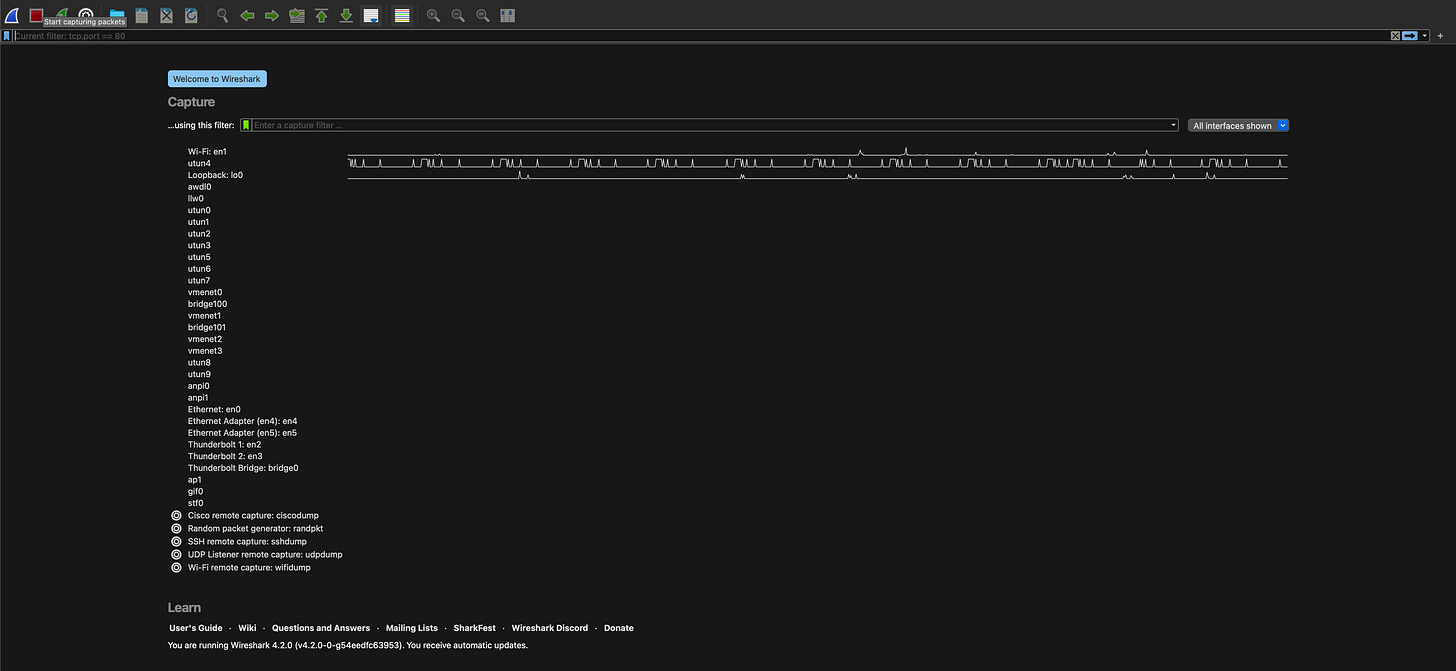Select Thunderbolt 1: en2 interface

[224, 444]
